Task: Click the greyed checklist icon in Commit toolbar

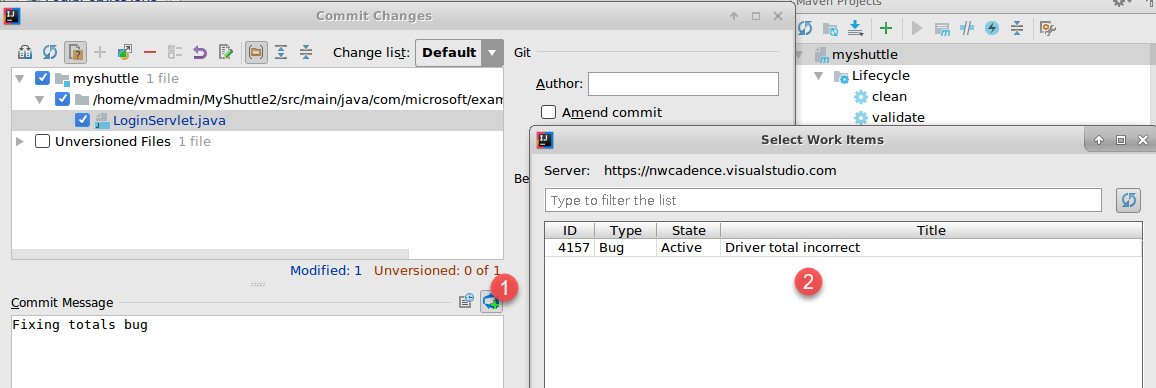Action: (175, 52)
